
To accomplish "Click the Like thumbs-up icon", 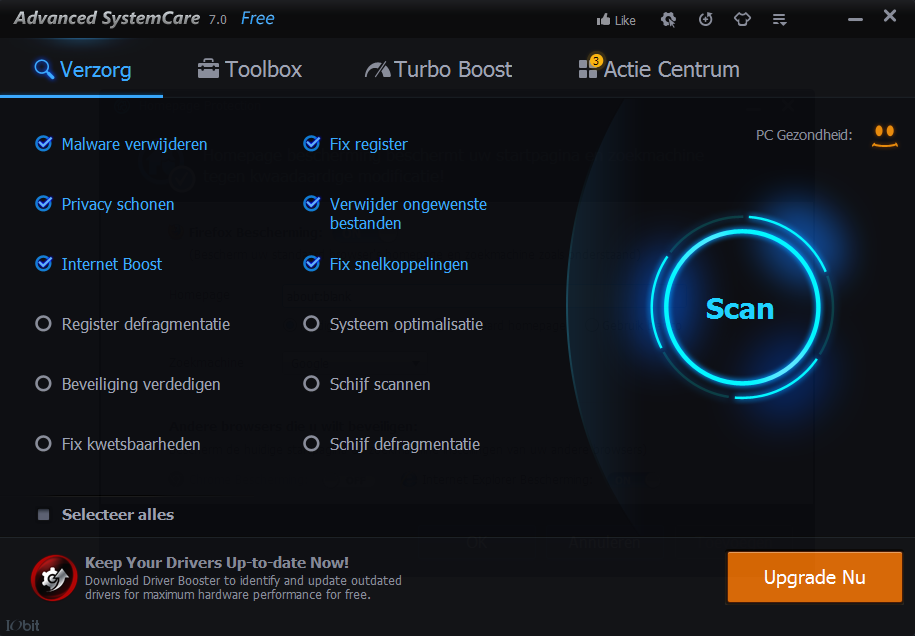I will pyautogui.click(x=604, y=20).
